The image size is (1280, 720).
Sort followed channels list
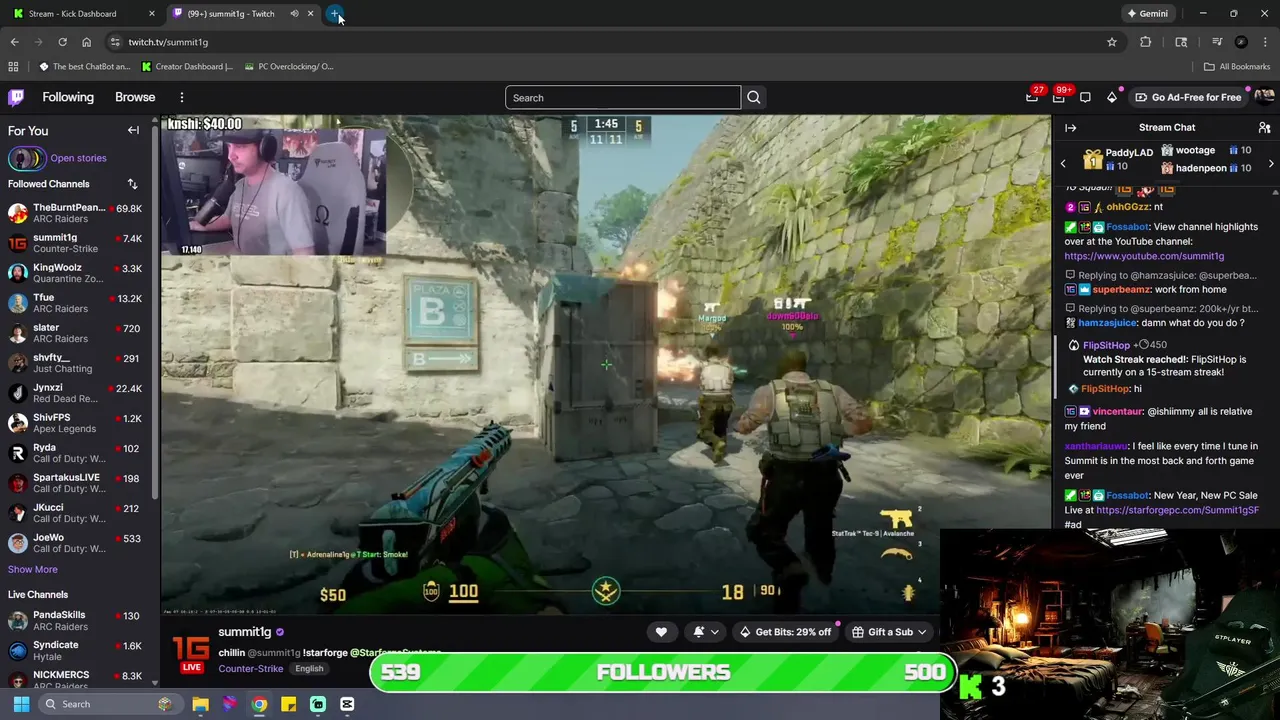coord(132,184)
